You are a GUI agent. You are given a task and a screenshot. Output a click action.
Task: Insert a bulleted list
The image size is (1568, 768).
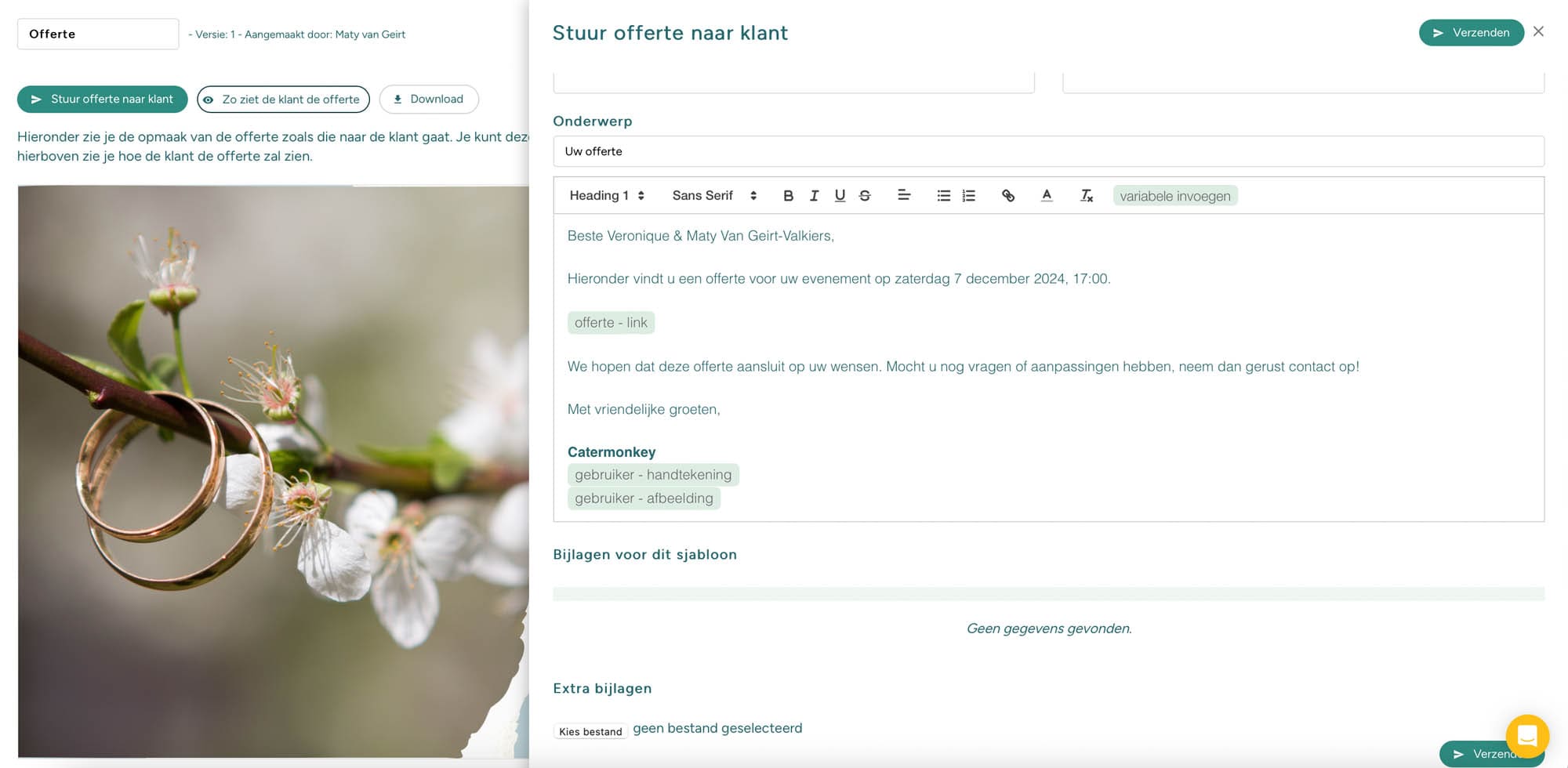pos(943,196)
